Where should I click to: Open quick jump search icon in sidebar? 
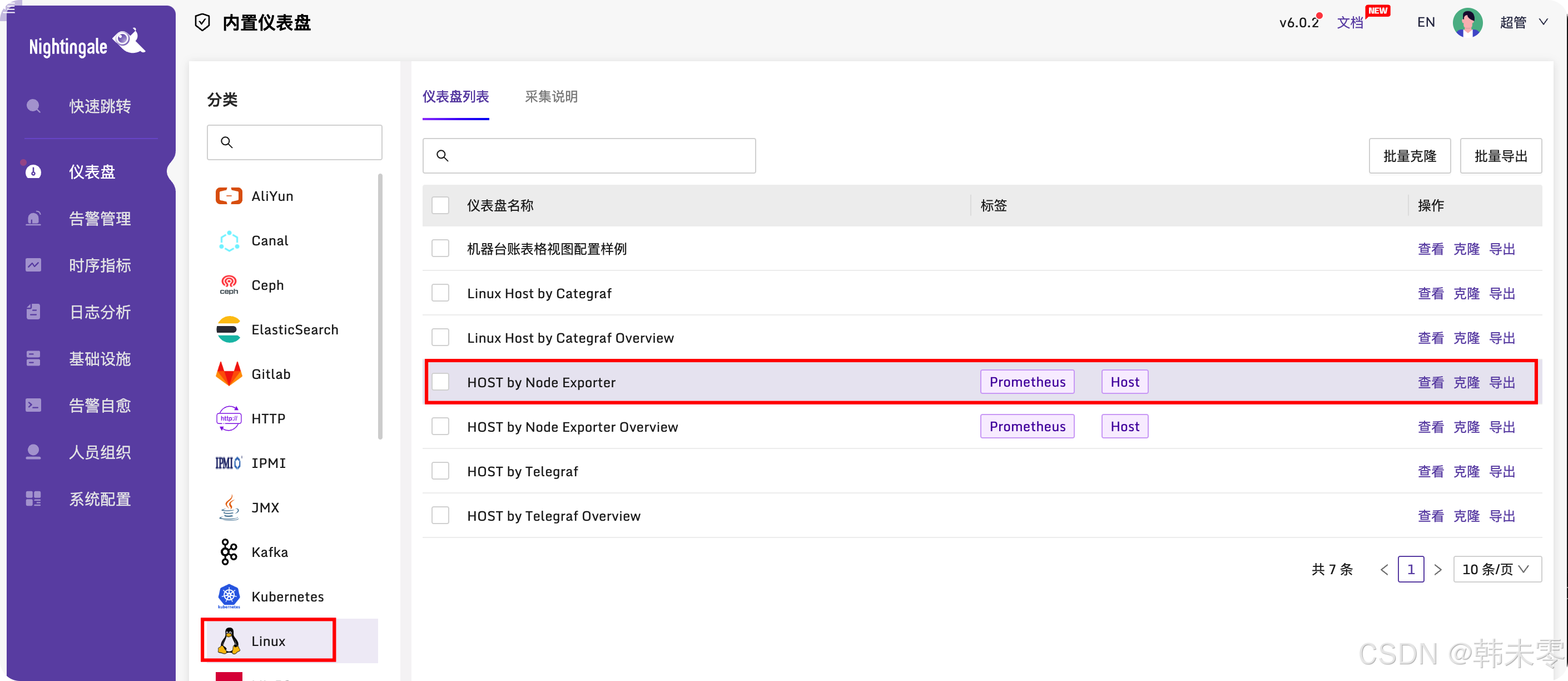[33, 106]
